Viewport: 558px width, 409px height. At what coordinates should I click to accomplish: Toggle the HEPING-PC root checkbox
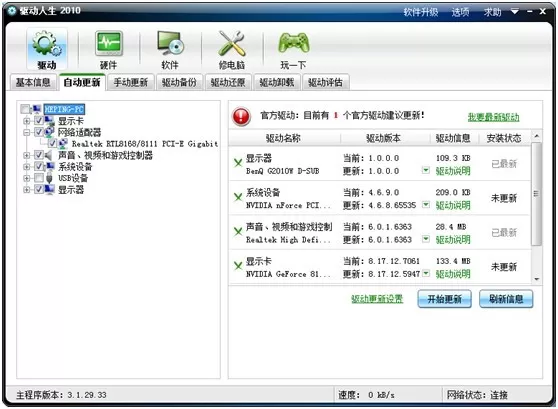click(25, 109)
